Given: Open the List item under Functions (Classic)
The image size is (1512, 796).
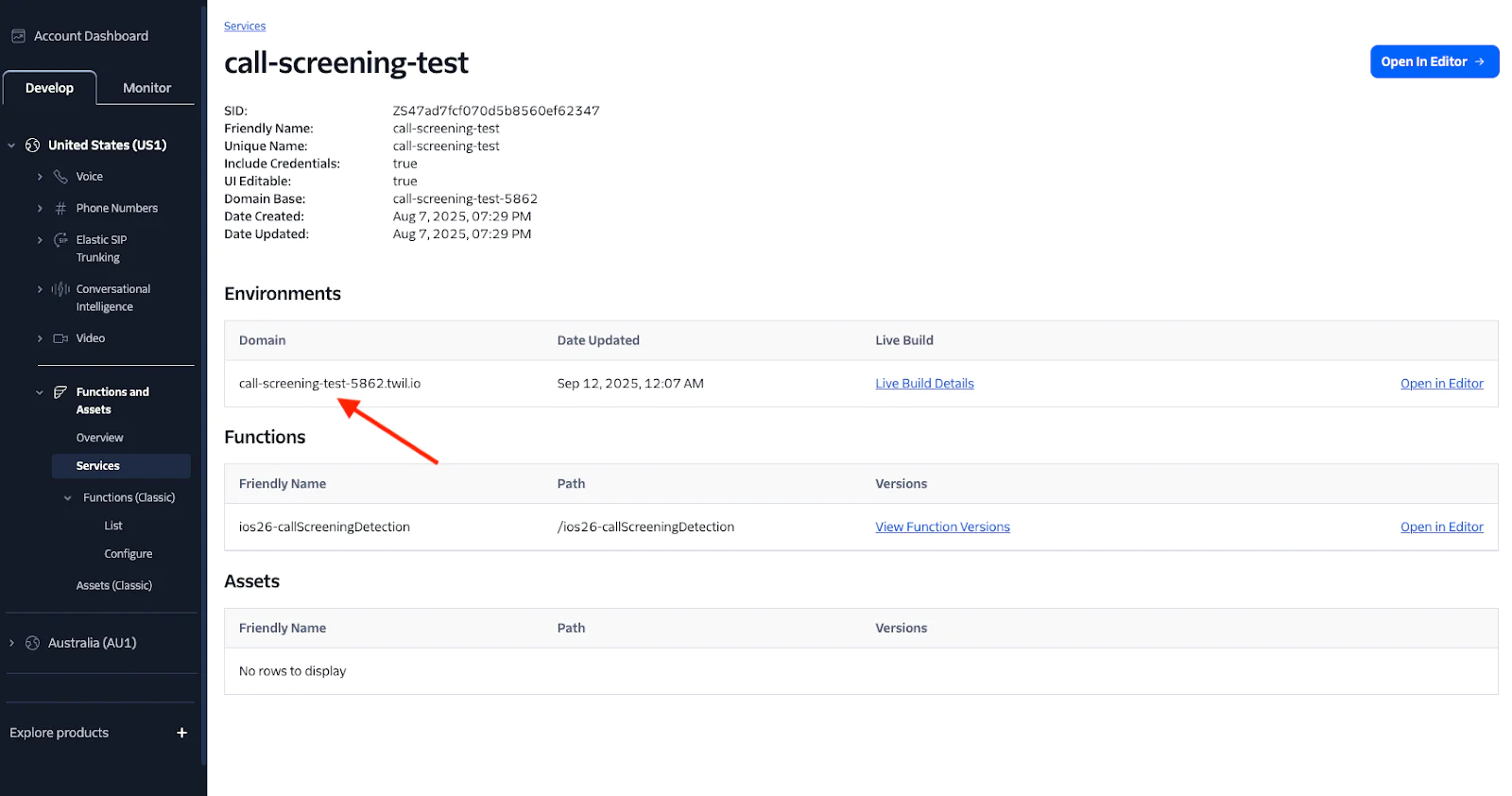Looking at the screenshot, I should (x=113, y=526).
